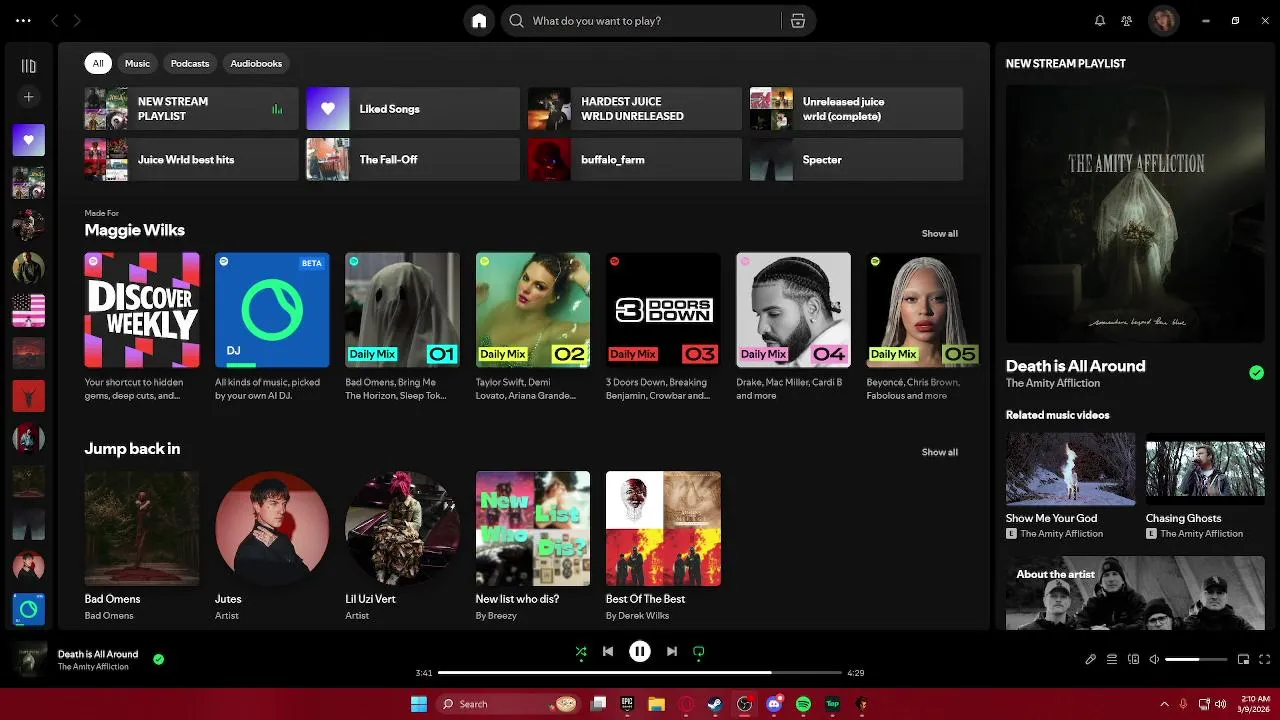Mute using the speaker icon
The width and height of the screenshot is (1280, 720).
tap(1154, 659)
